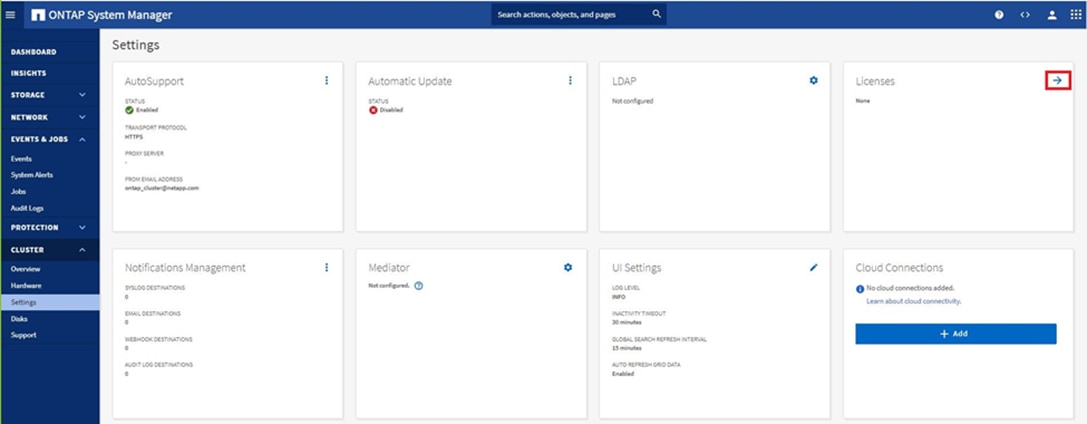Click the Cloud Connections card title
Viewport: 1087px width, 424px height.
899,267
